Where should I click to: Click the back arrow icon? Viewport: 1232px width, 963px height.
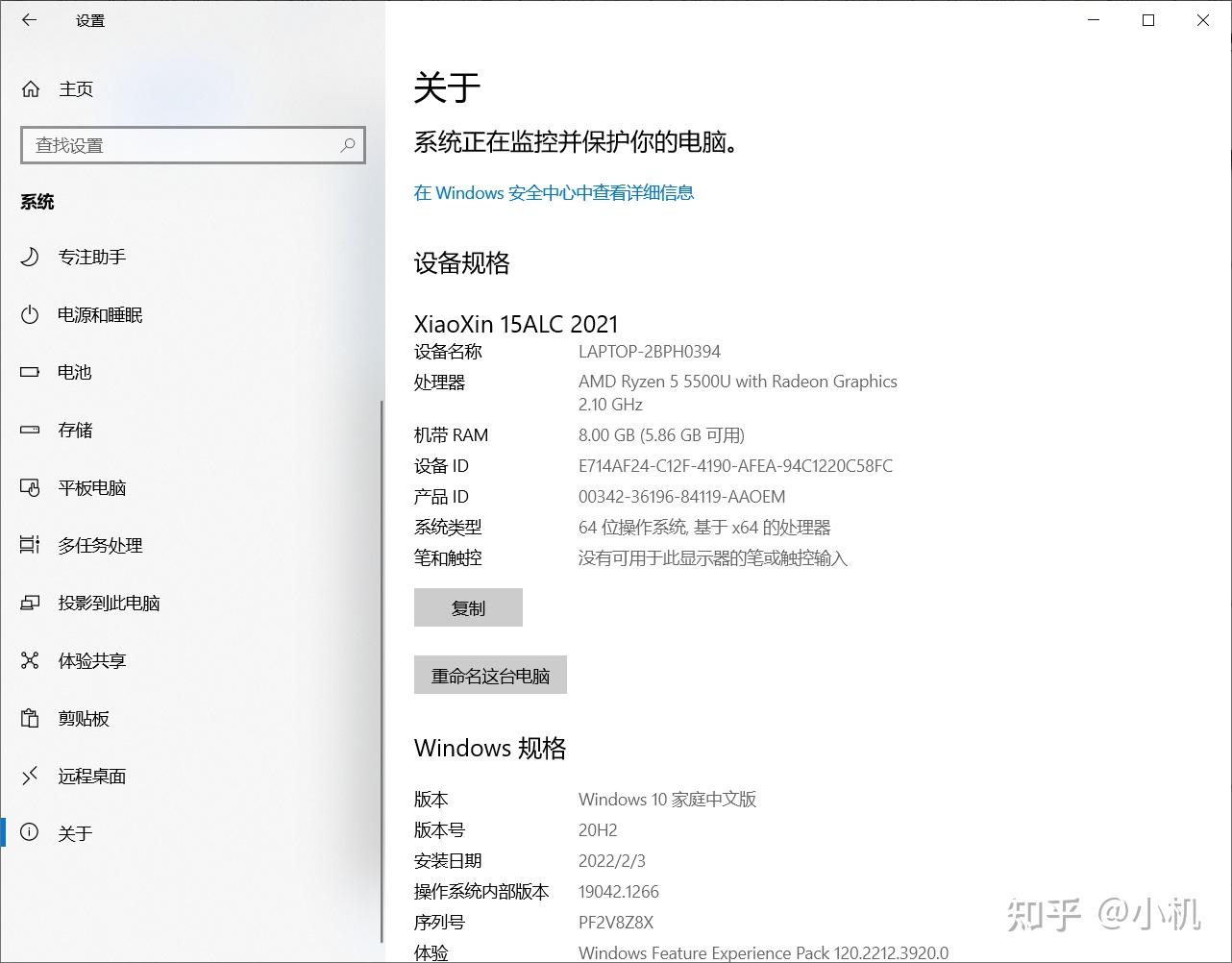30,20
